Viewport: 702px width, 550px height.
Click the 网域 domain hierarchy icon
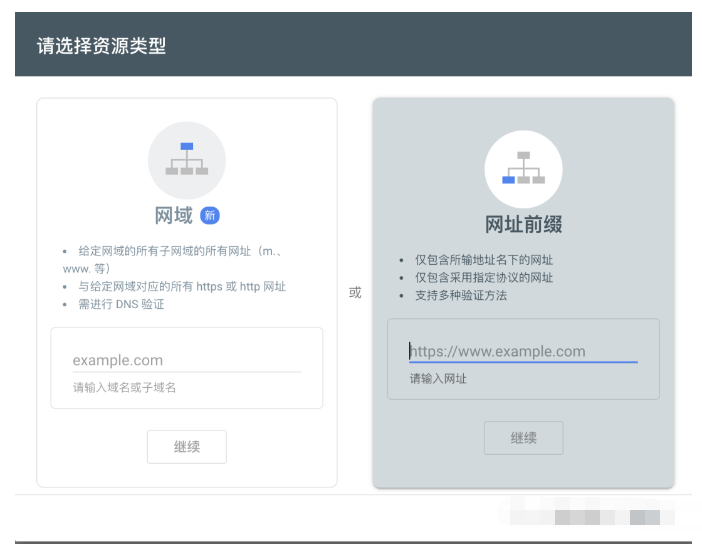(187, 160)
